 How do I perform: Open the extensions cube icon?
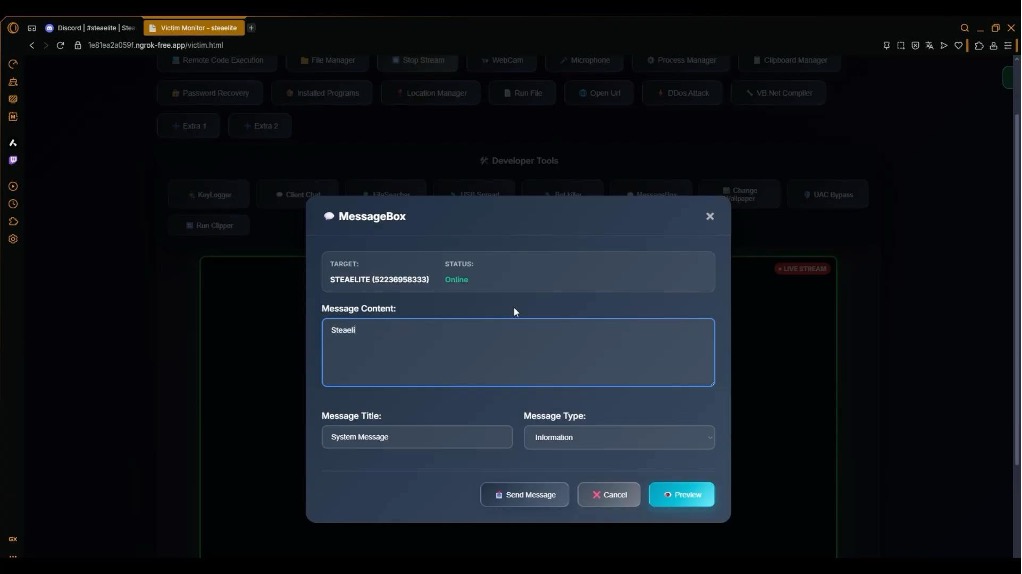[x=979, y=45]
